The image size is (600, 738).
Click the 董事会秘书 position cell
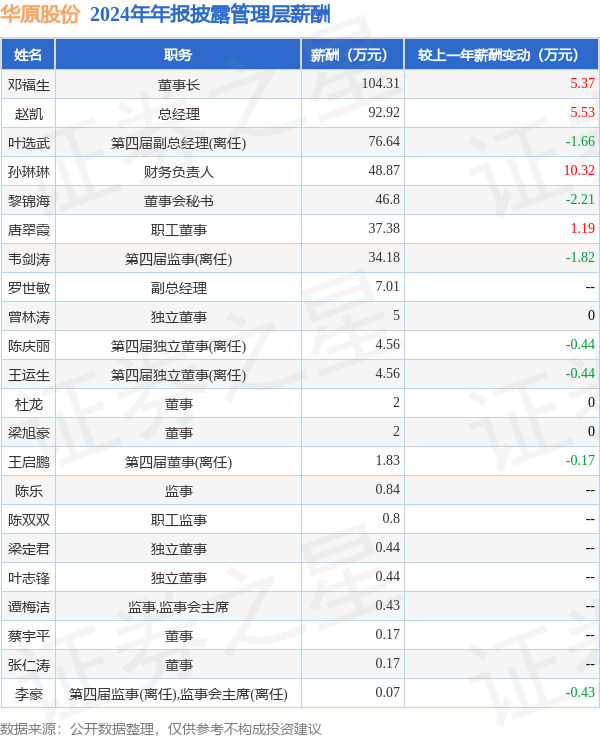point(178,201)
